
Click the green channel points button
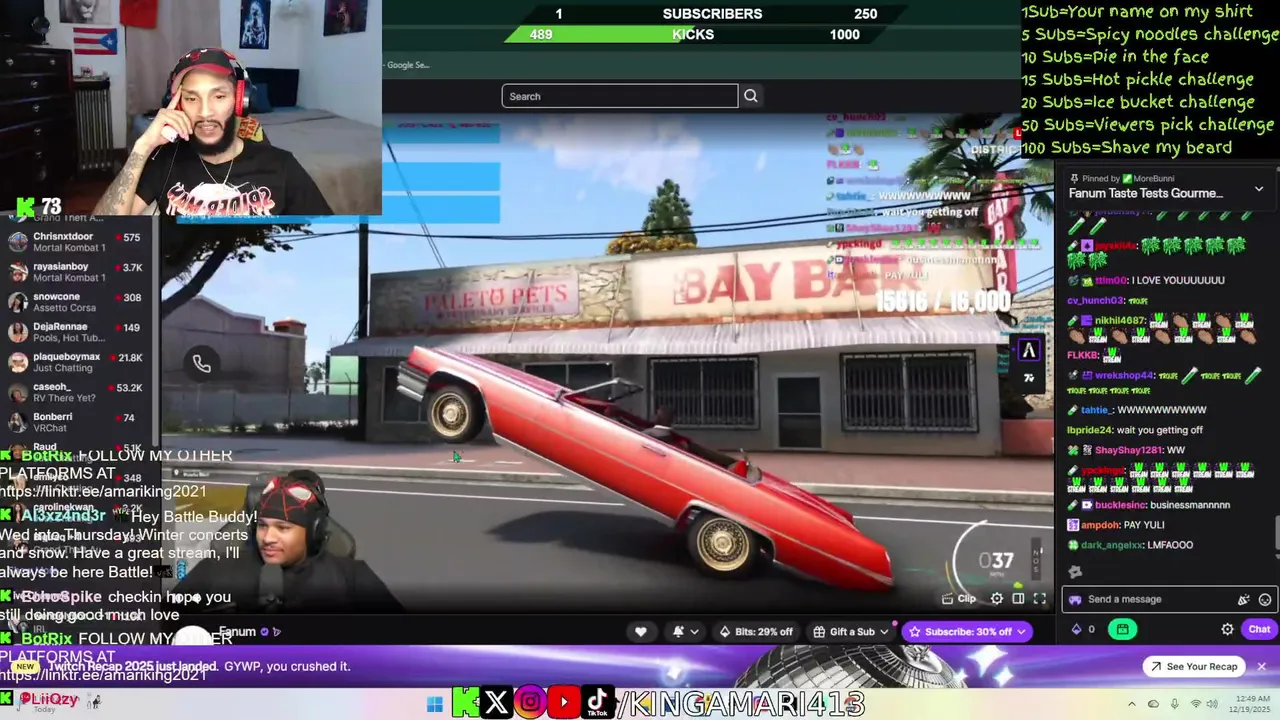[1123, 629]
